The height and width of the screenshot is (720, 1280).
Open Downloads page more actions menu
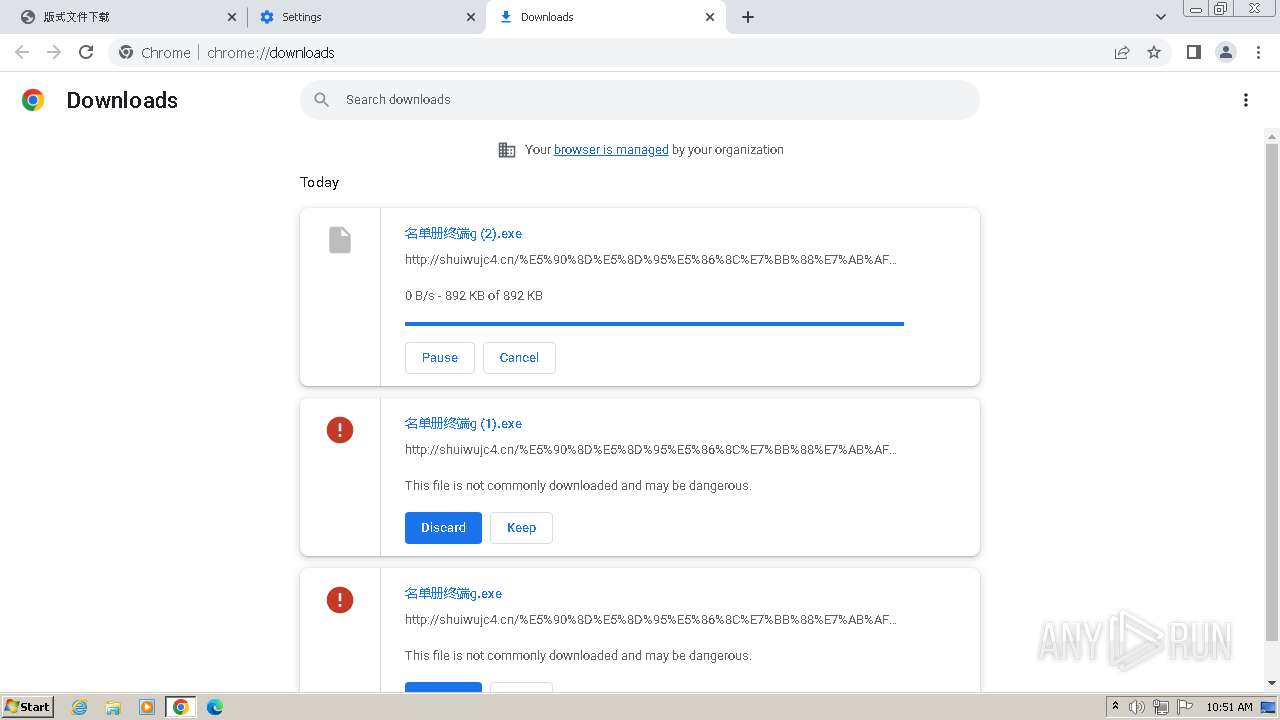click(1246, 100)
